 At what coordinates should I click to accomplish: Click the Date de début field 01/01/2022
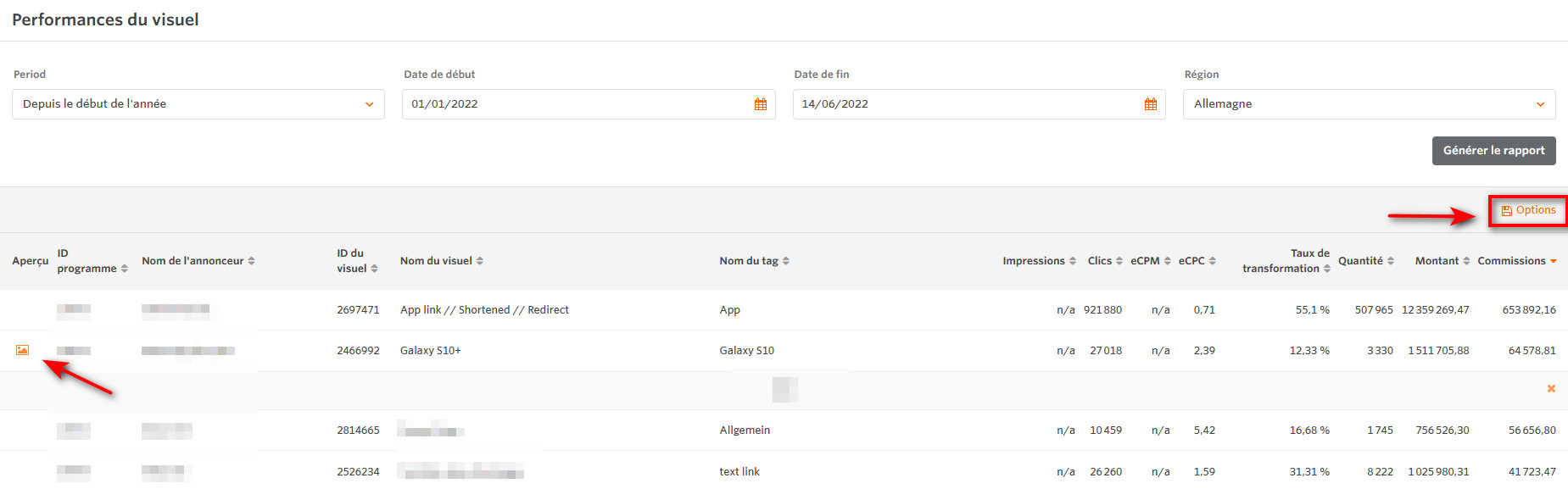pyautogui.click(x=589, y=104)
